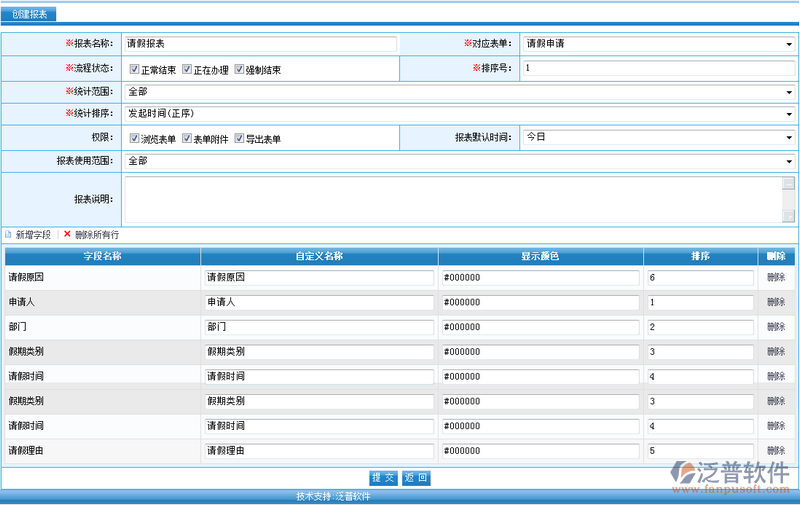Click the 显示颜色 field for 部门 row
The image size is (800, 505).
click(x=540, y=327)
